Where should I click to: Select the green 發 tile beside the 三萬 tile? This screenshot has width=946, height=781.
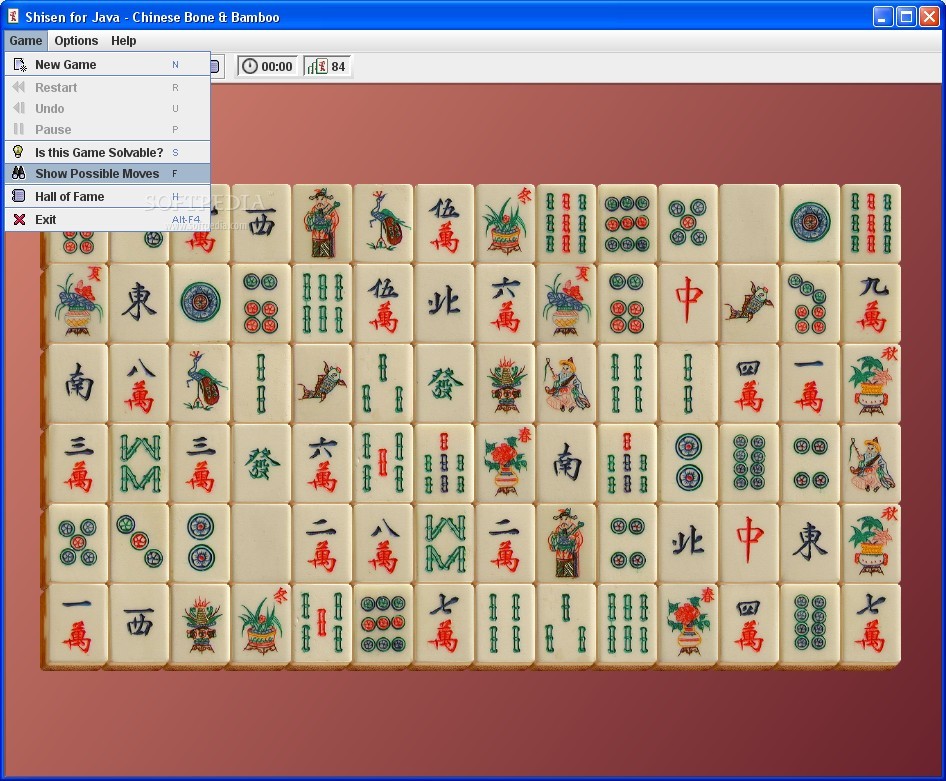coord(261,463)
